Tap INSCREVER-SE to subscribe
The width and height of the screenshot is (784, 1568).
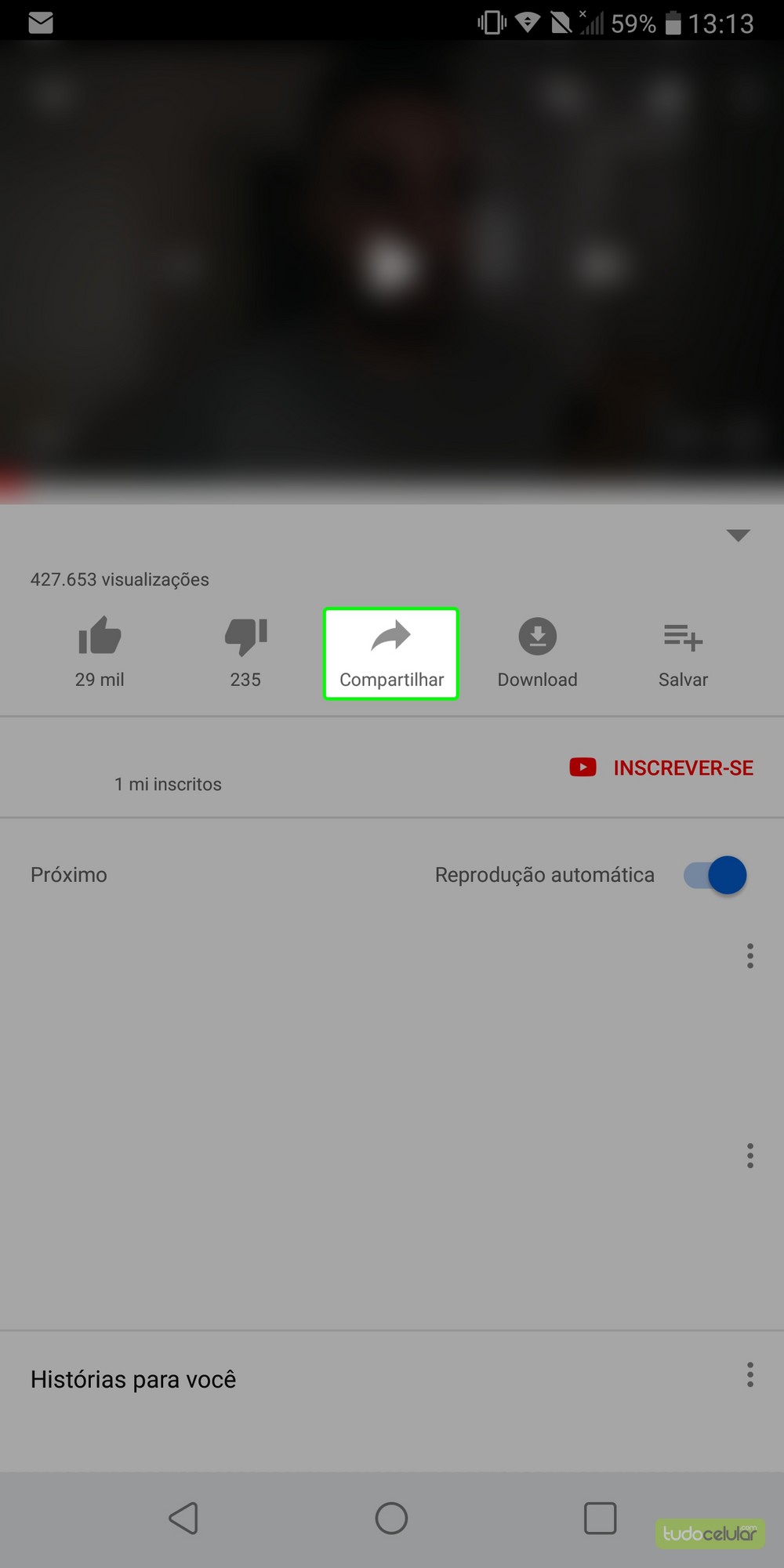683,768
